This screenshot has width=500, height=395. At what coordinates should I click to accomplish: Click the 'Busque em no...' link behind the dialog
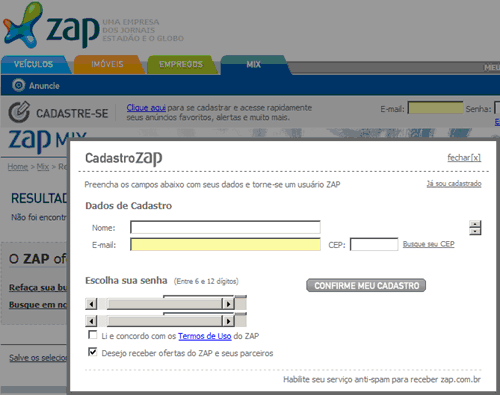[x=38, y=305]
